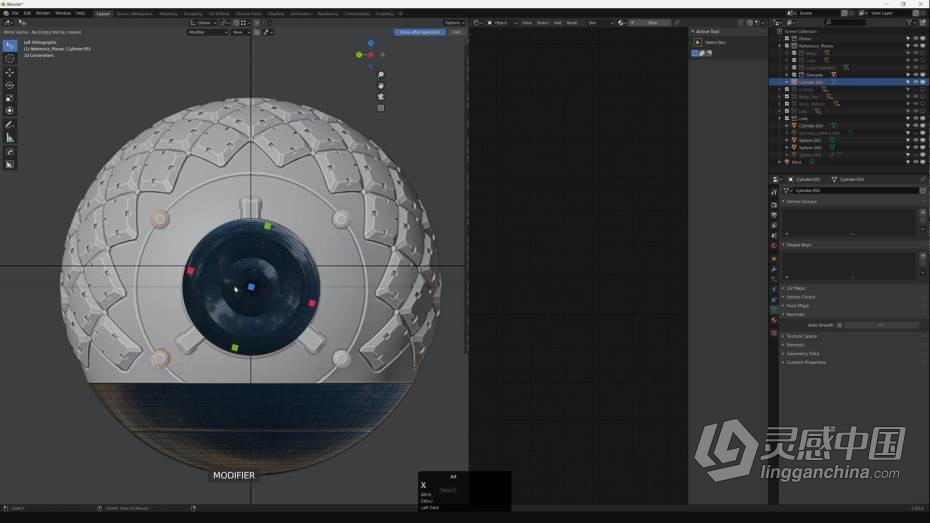
Task: Click the outliner filter funnel icon
Action: pyautogui.click(x=909, y=23)
